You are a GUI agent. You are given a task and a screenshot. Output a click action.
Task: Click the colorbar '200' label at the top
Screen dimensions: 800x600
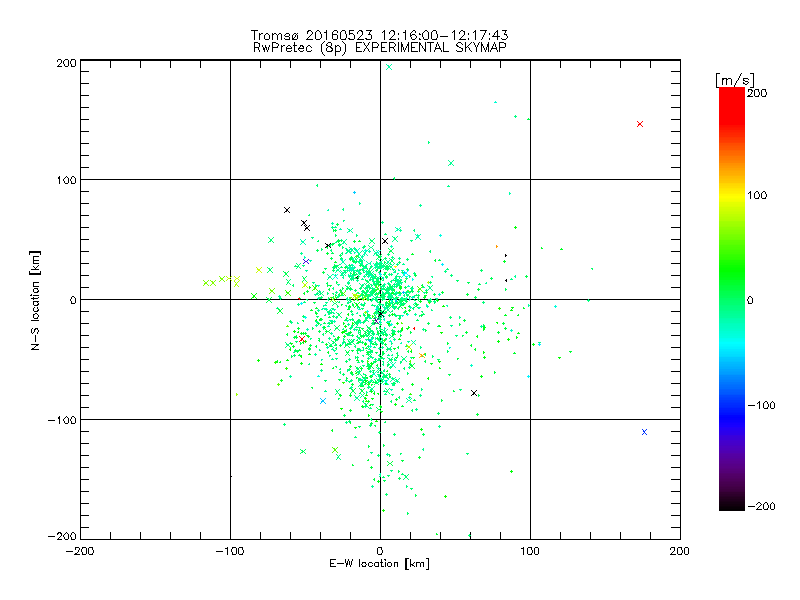pos(757,93)
